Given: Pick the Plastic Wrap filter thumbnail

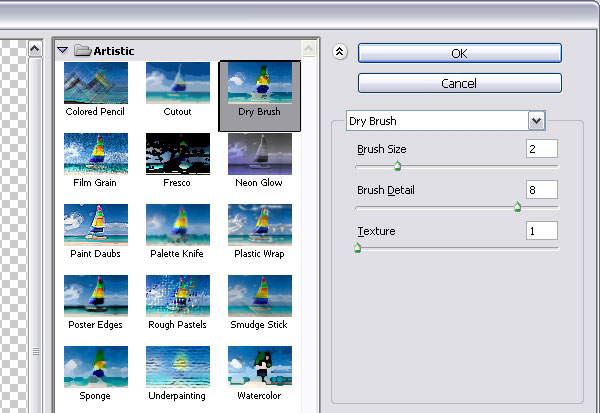Looking at the screenshot, I should (x=259, y=225).
